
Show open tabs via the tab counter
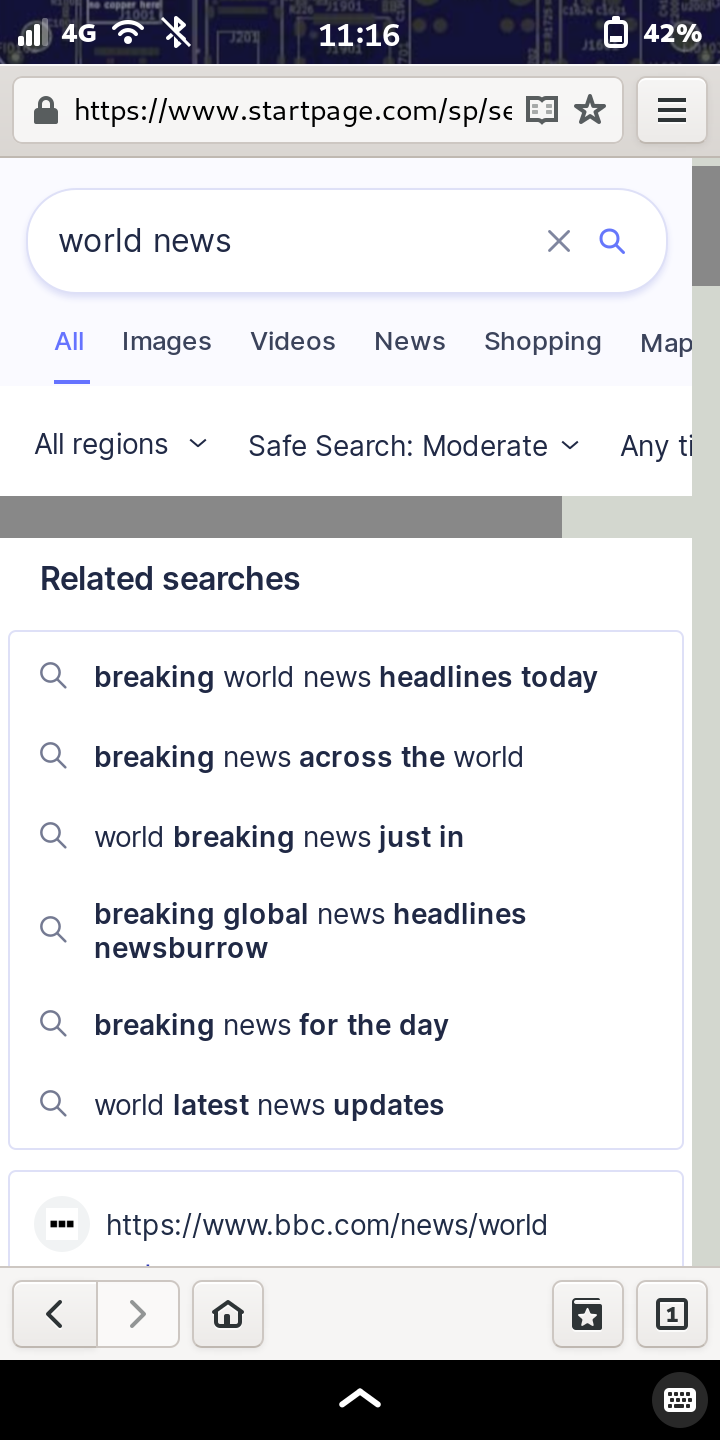(672, 1314)
